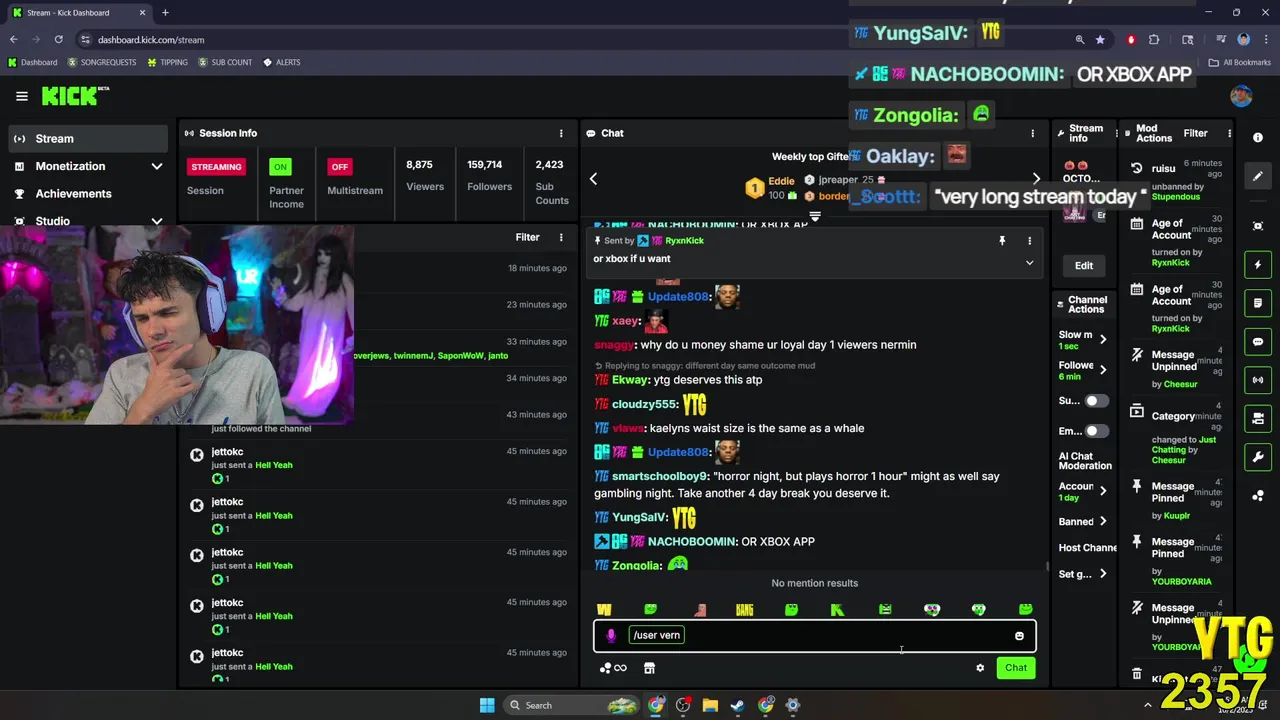Open the shop icon below chat input
The image size is (1280, 720).
click(649, 668)
